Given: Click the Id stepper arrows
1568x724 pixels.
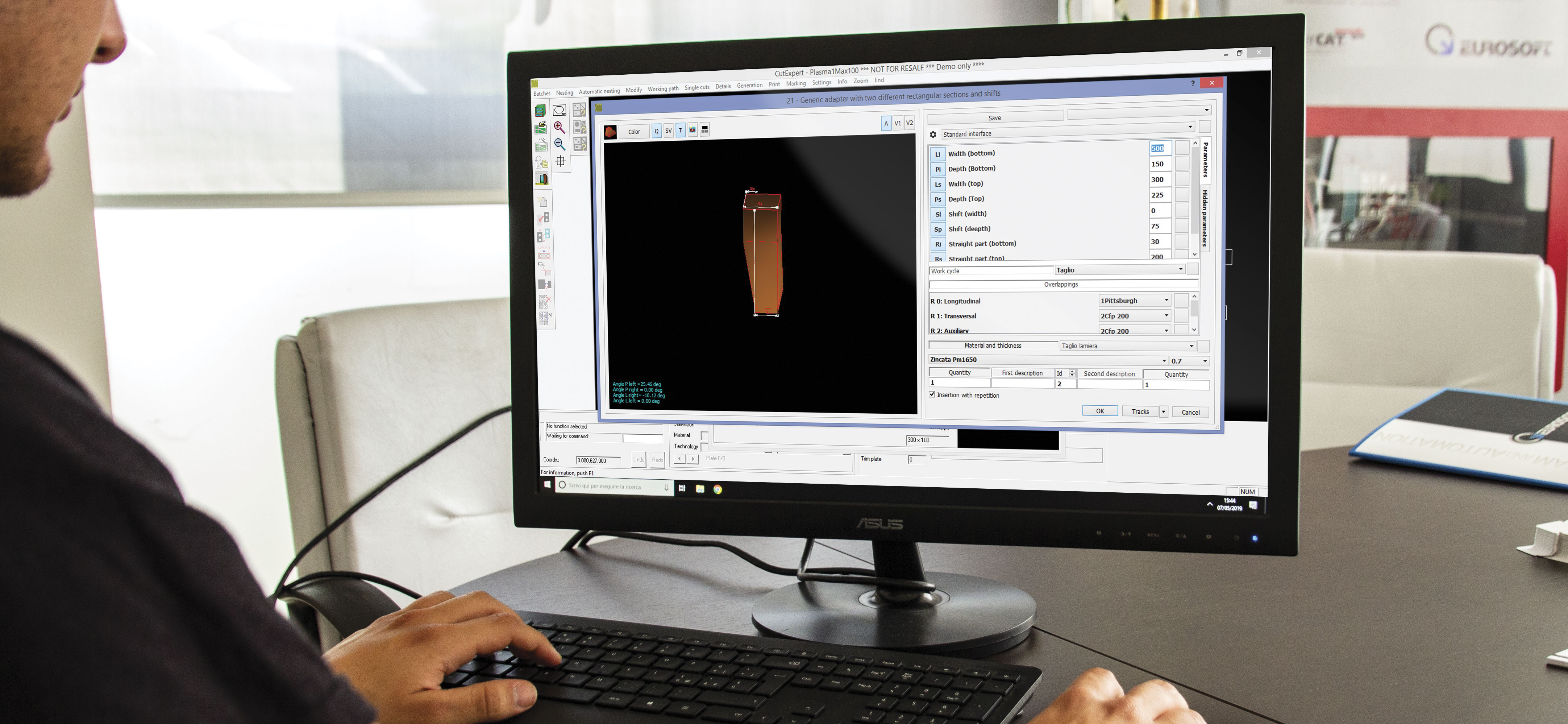Looking at the screenshot, I should tap(1072, 373).
